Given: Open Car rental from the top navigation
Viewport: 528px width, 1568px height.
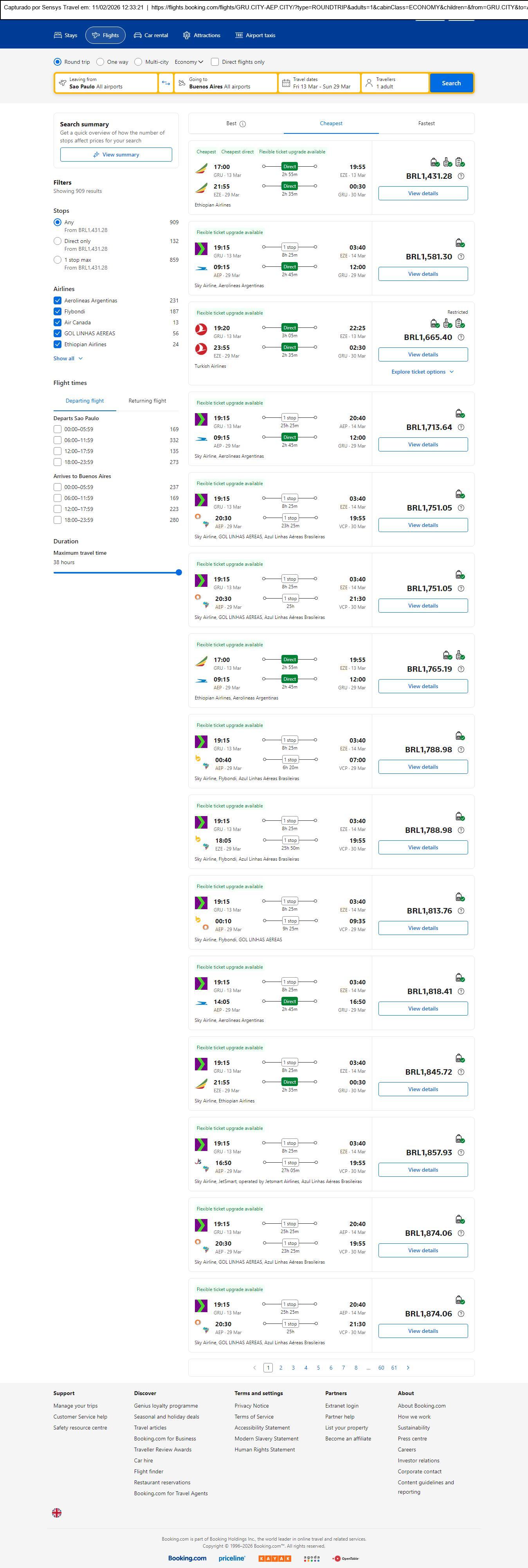Looking at the screenshot, I should point(150,35).
